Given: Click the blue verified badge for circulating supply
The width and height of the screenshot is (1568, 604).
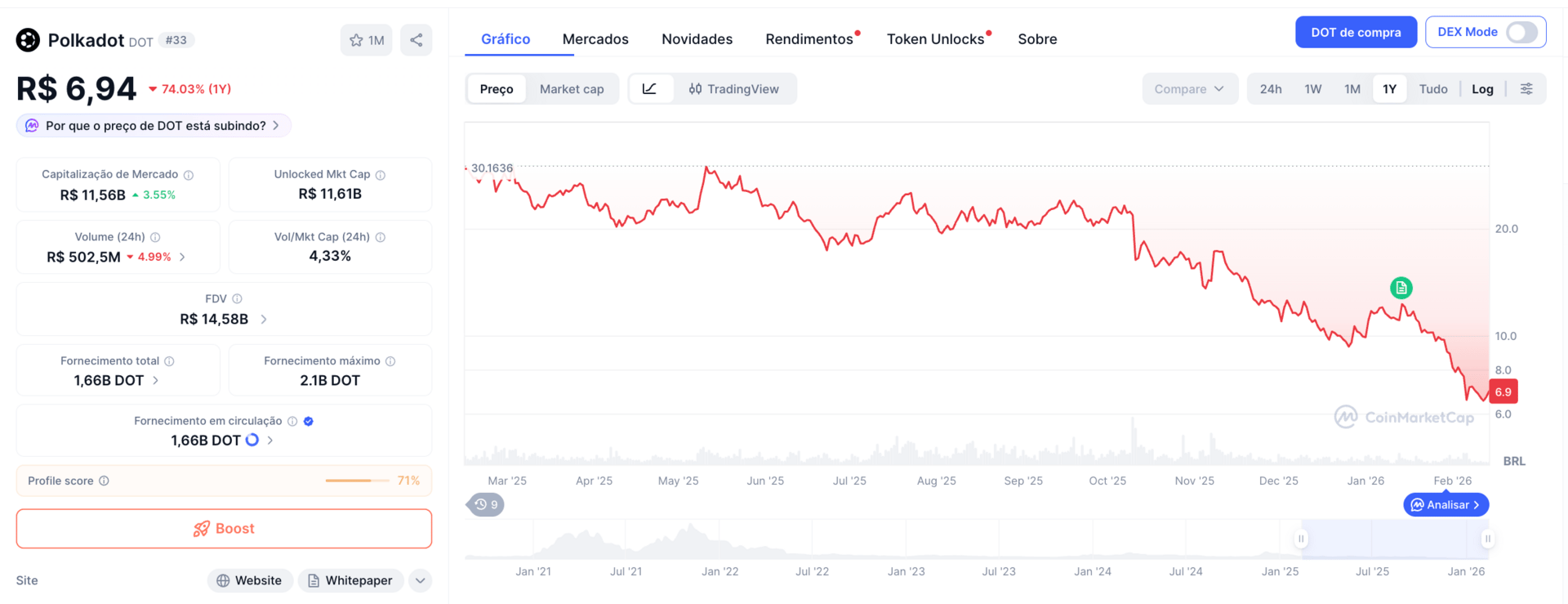Looking at the screenshot, I should tap(309, 422).
